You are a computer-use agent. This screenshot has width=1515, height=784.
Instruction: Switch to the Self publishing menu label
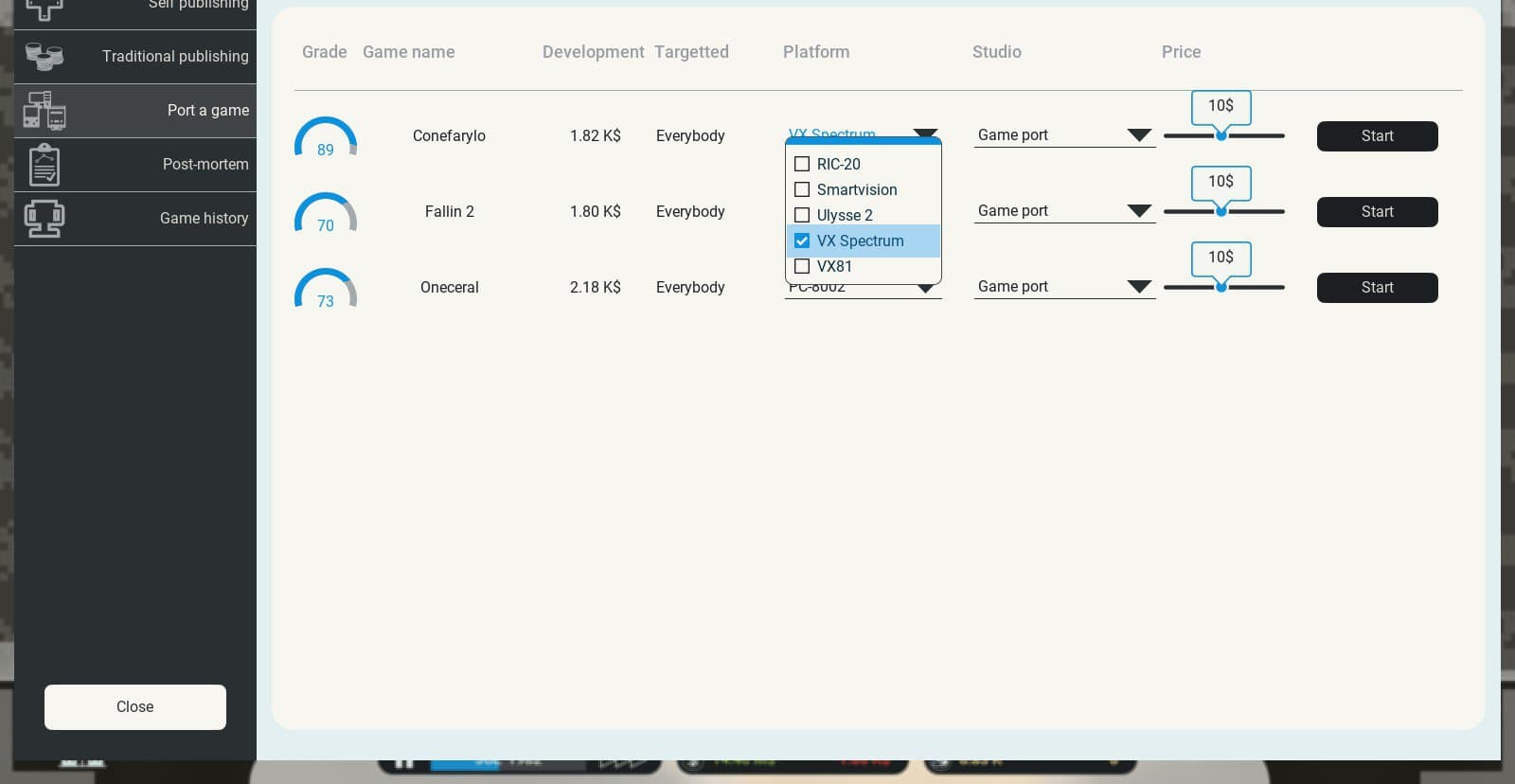click(198, 6)
